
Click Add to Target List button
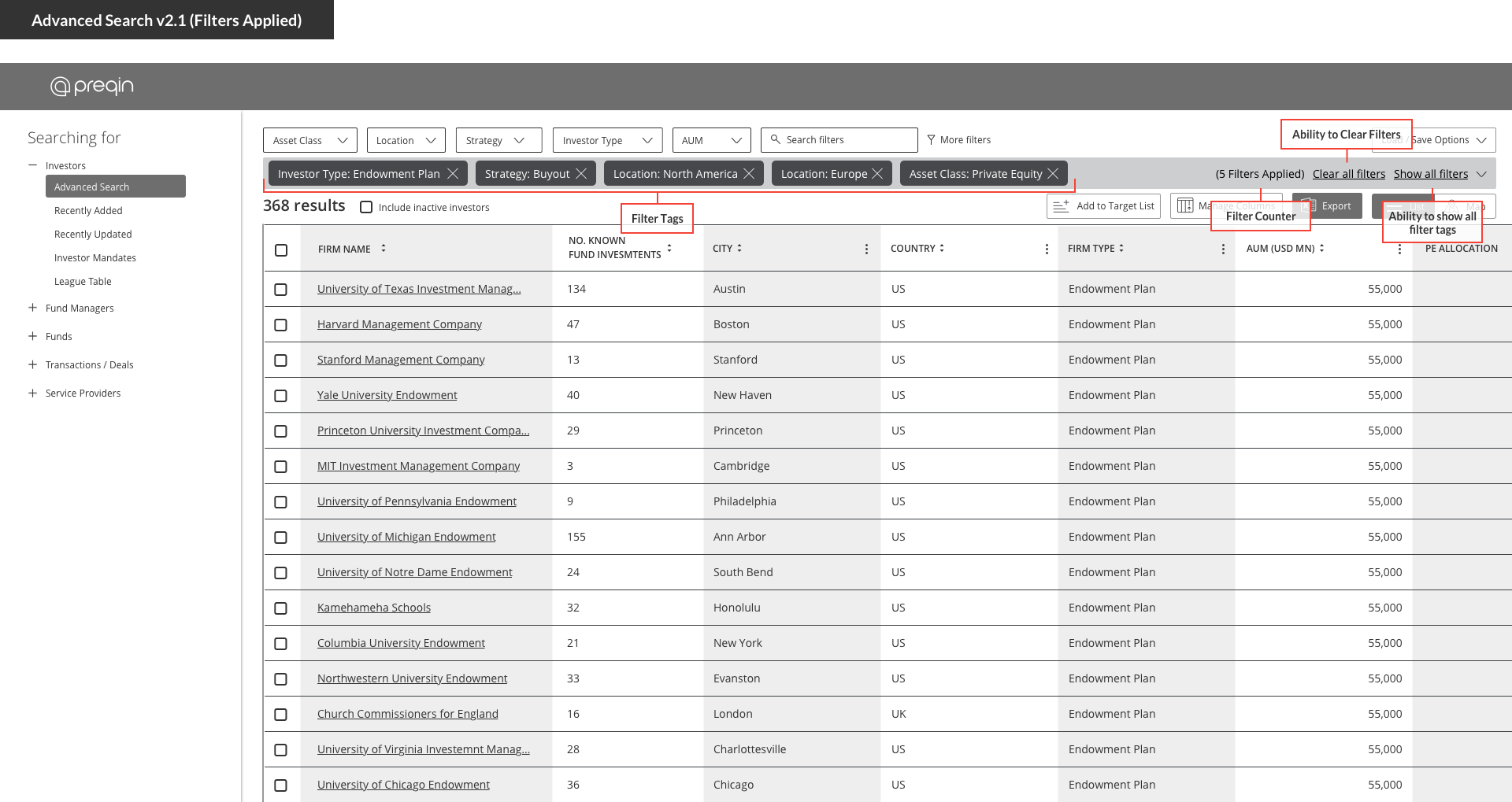coord(1103,206)
